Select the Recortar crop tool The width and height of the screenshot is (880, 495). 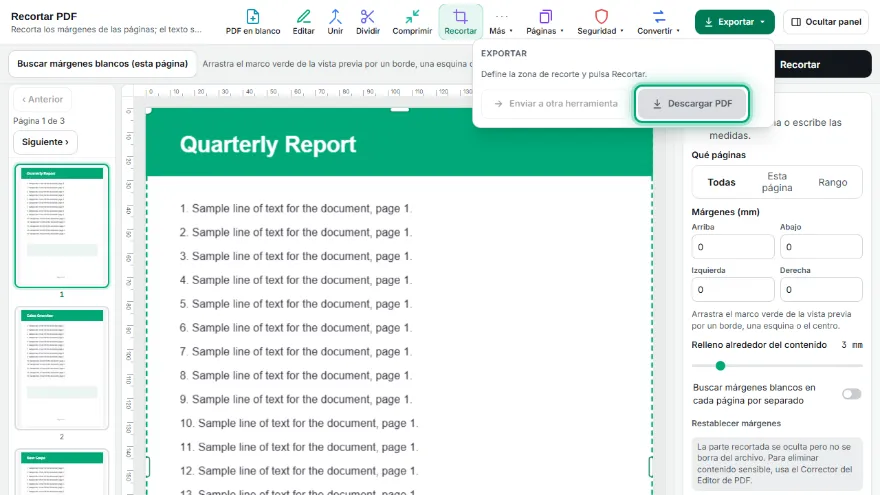[460, 22]
